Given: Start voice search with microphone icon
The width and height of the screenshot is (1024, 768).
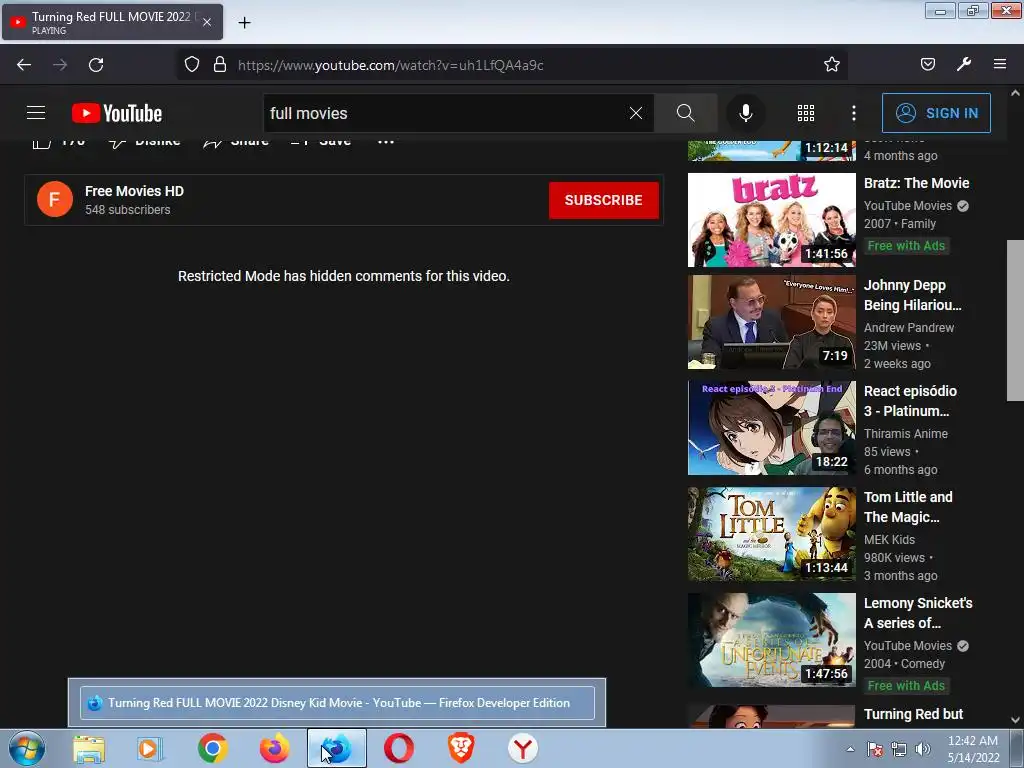Looking at the screenshot, I should [x=746, y=113].
